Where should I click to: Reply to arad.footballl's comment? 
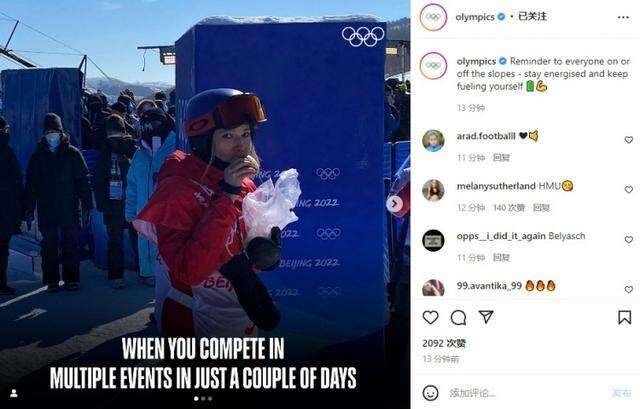pyautogui.click(x=501, y=158)
